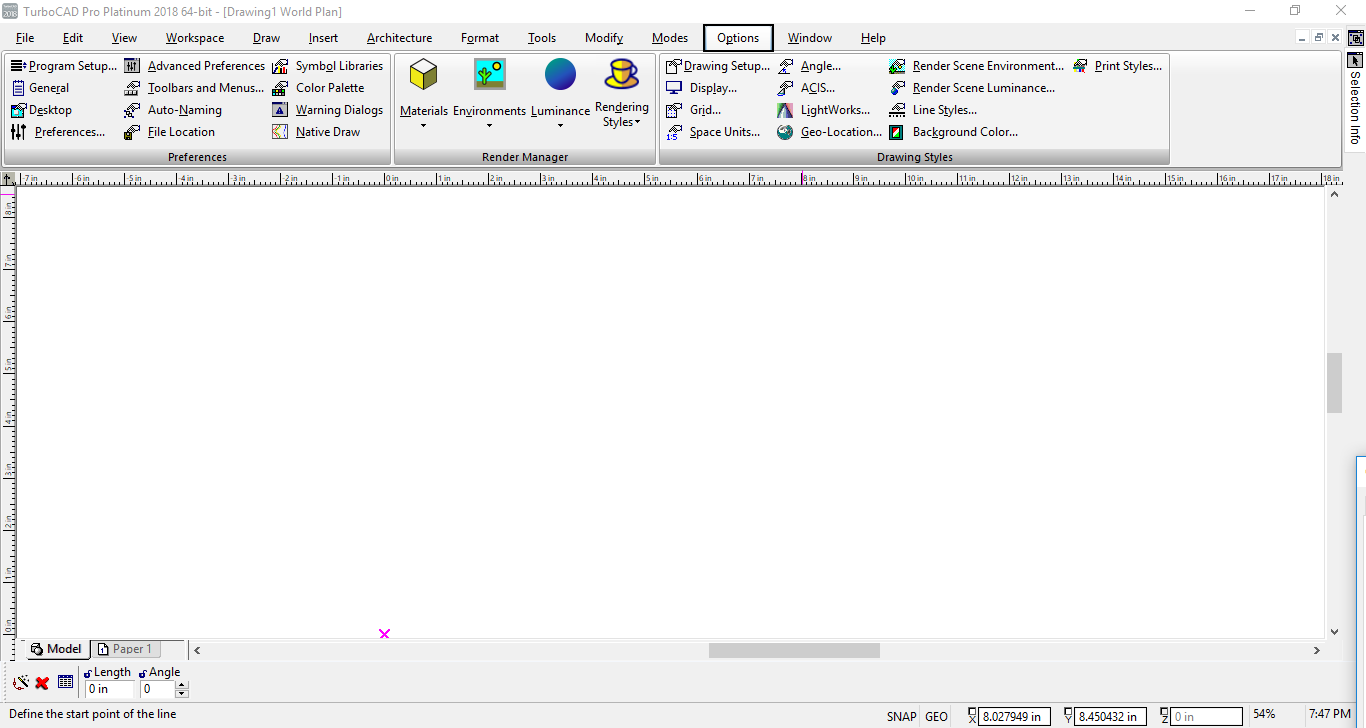Viewport: 1366px width, 728px height.
Task: Open the Tools menu
Action: [x=542, y=38]
